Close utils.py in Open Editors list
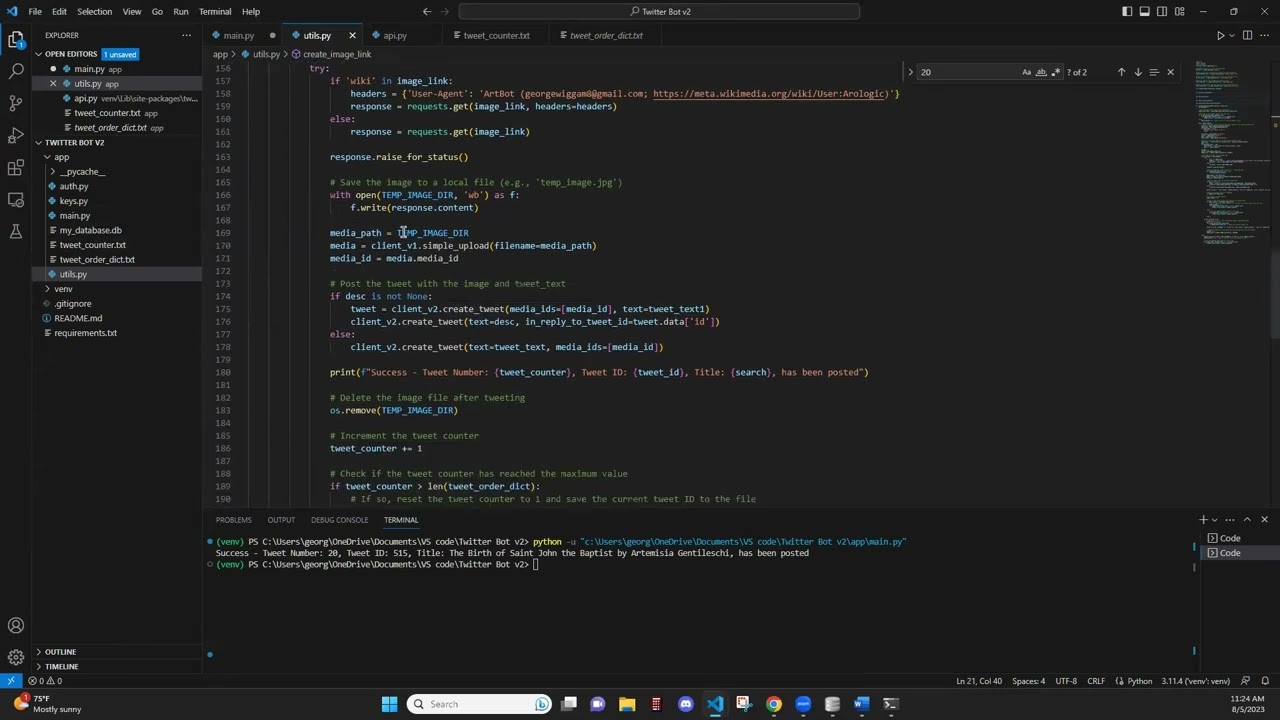The height and width of the screenshot is (720, 1280). pos(53,84)
